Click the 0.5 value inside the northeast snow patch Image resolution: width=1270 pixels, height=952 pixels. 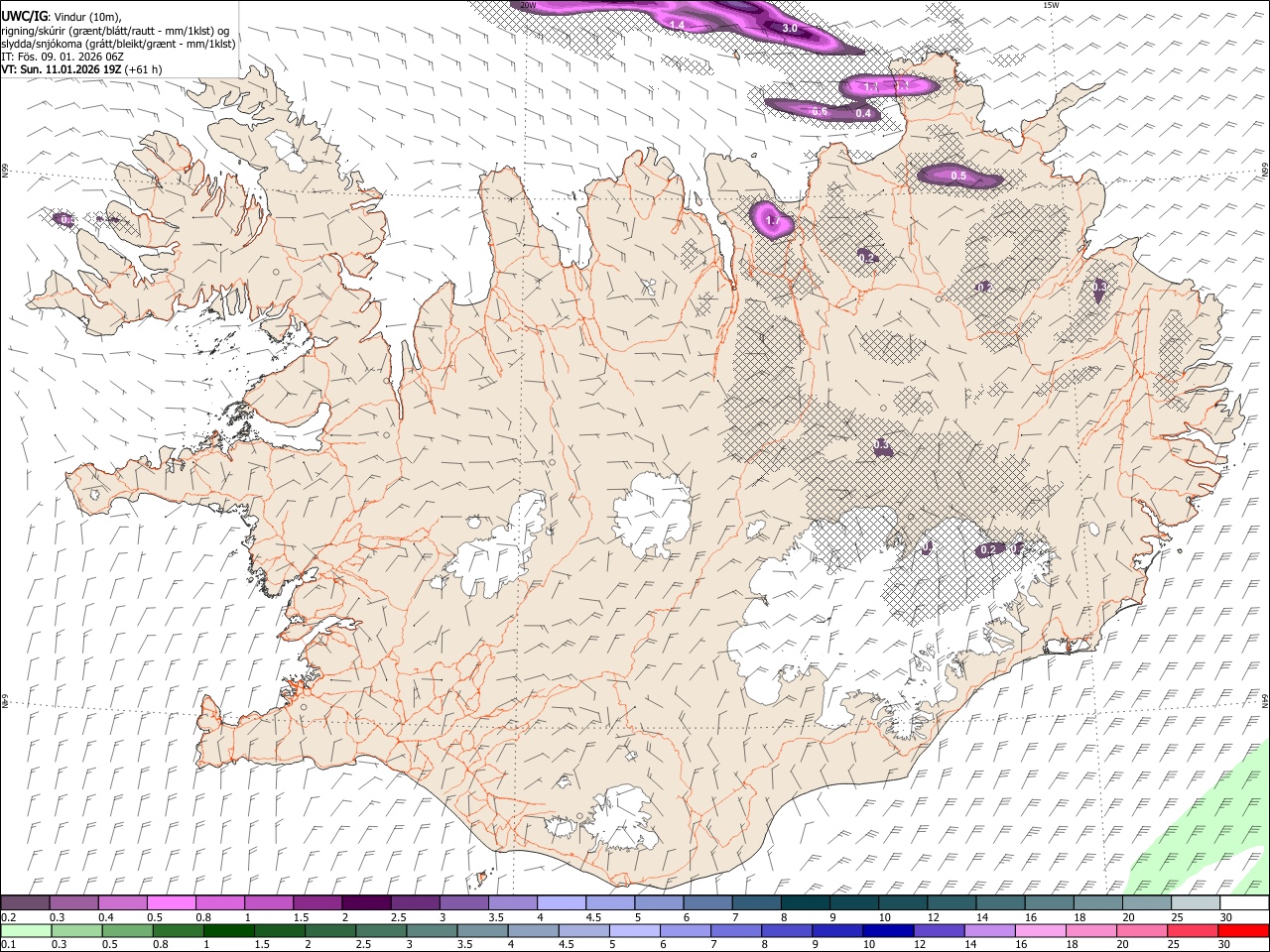[958, 176]
